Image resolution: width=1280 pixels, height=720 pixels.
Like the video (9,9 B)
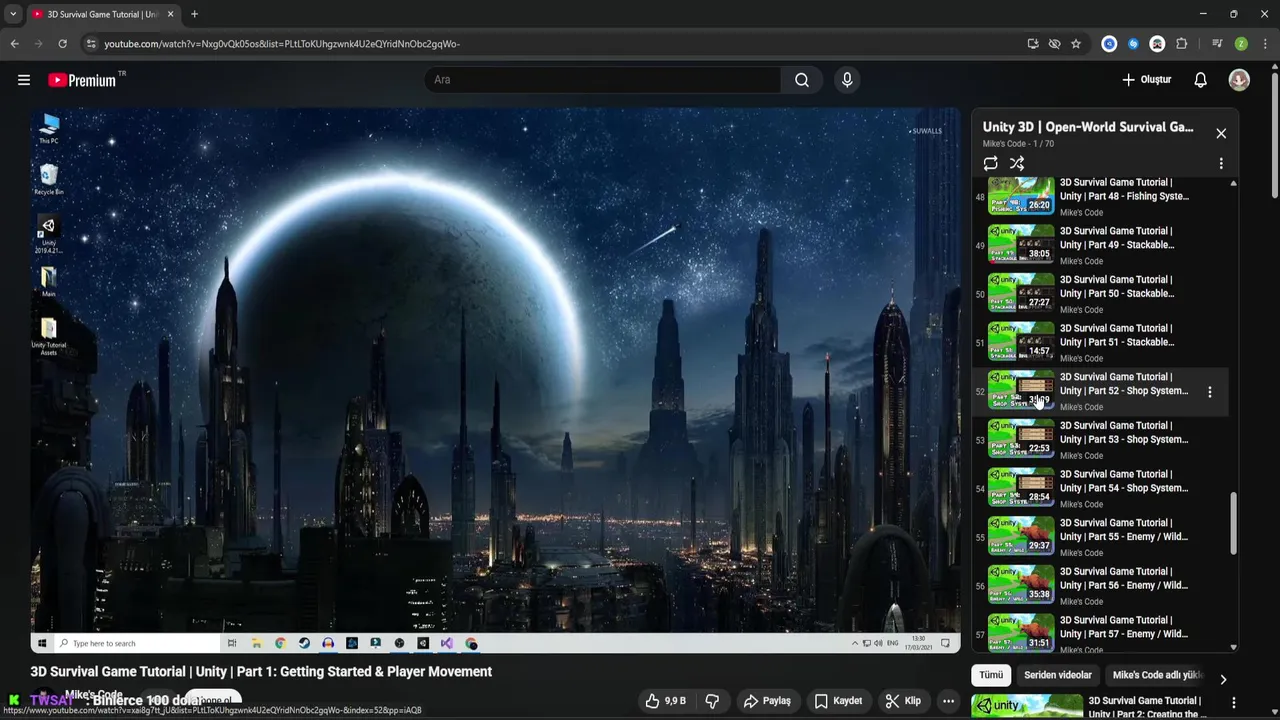(666, 701)
